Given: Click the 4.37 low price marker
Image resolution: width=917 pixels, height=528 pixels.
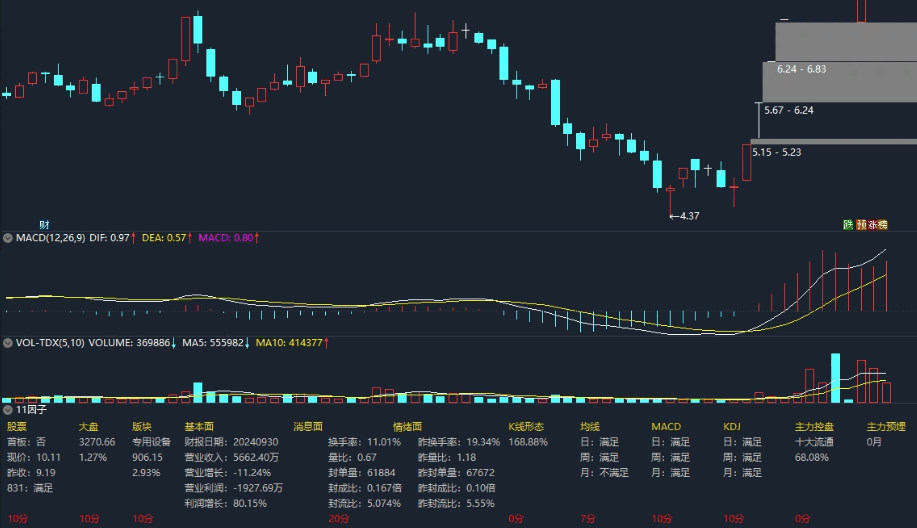Looking at the screenshot, I should click(x=685, y=216).
